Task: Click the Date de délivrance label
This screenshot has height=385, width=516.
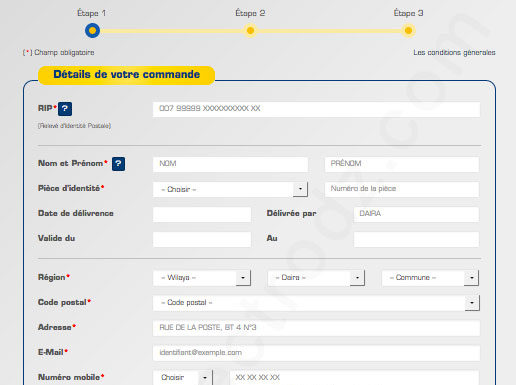Action: (76, 213)
